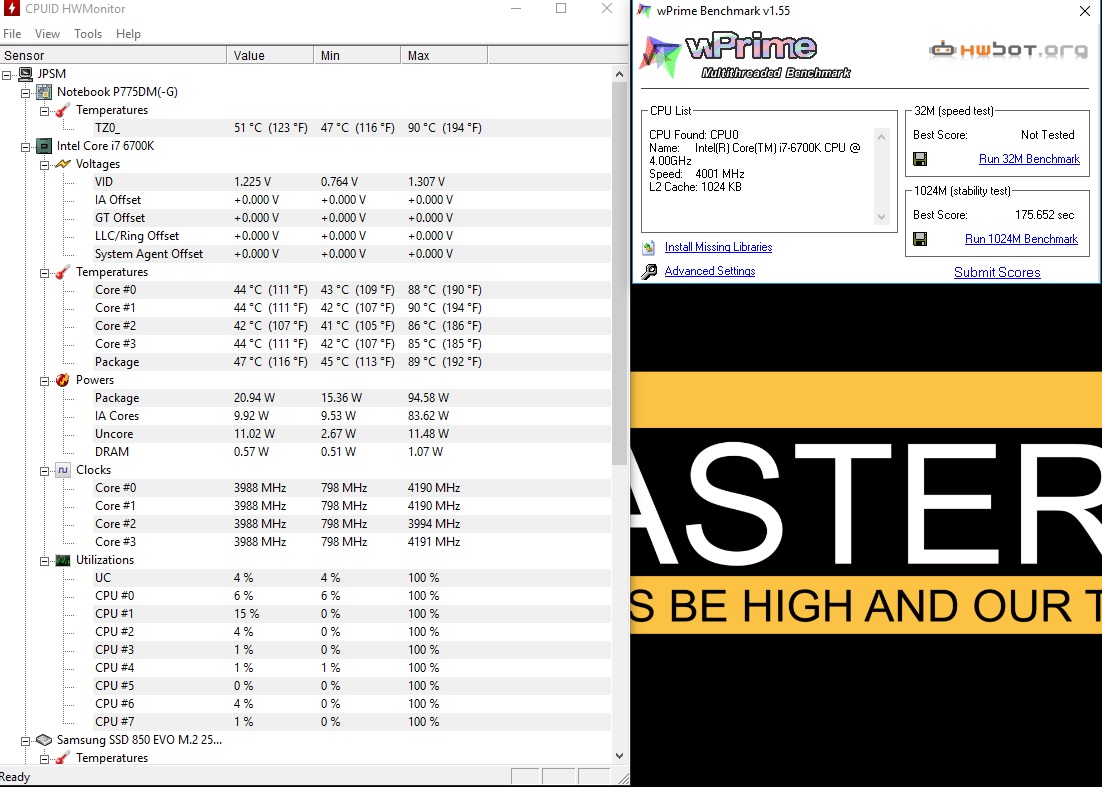Click the thermometer icon under Notebook P775DM(-G)
Screen dimensions: 1102x787
coord(63,110)
